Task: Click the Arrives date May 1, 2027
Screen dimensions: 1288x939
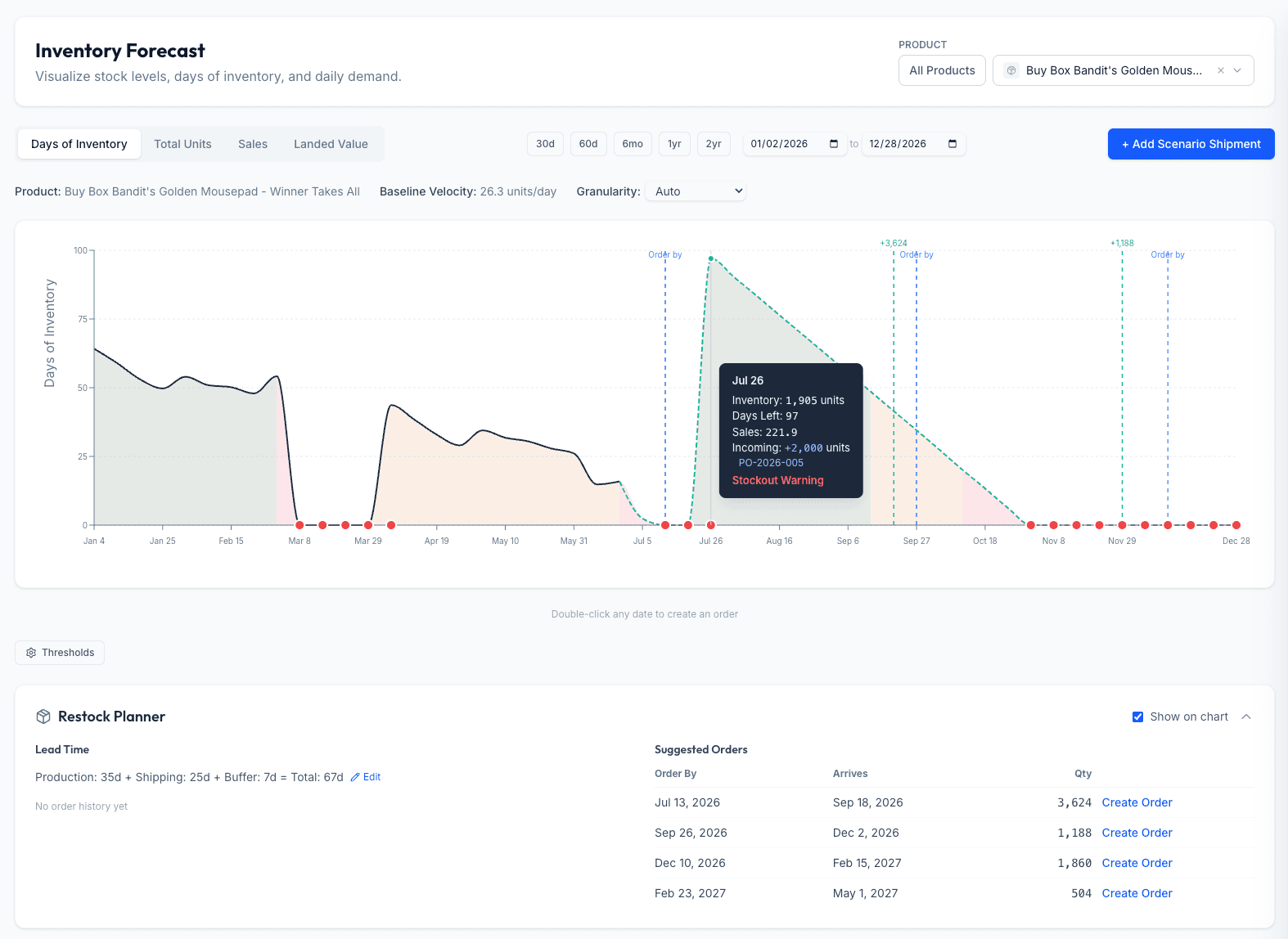Action: point(866,893)
